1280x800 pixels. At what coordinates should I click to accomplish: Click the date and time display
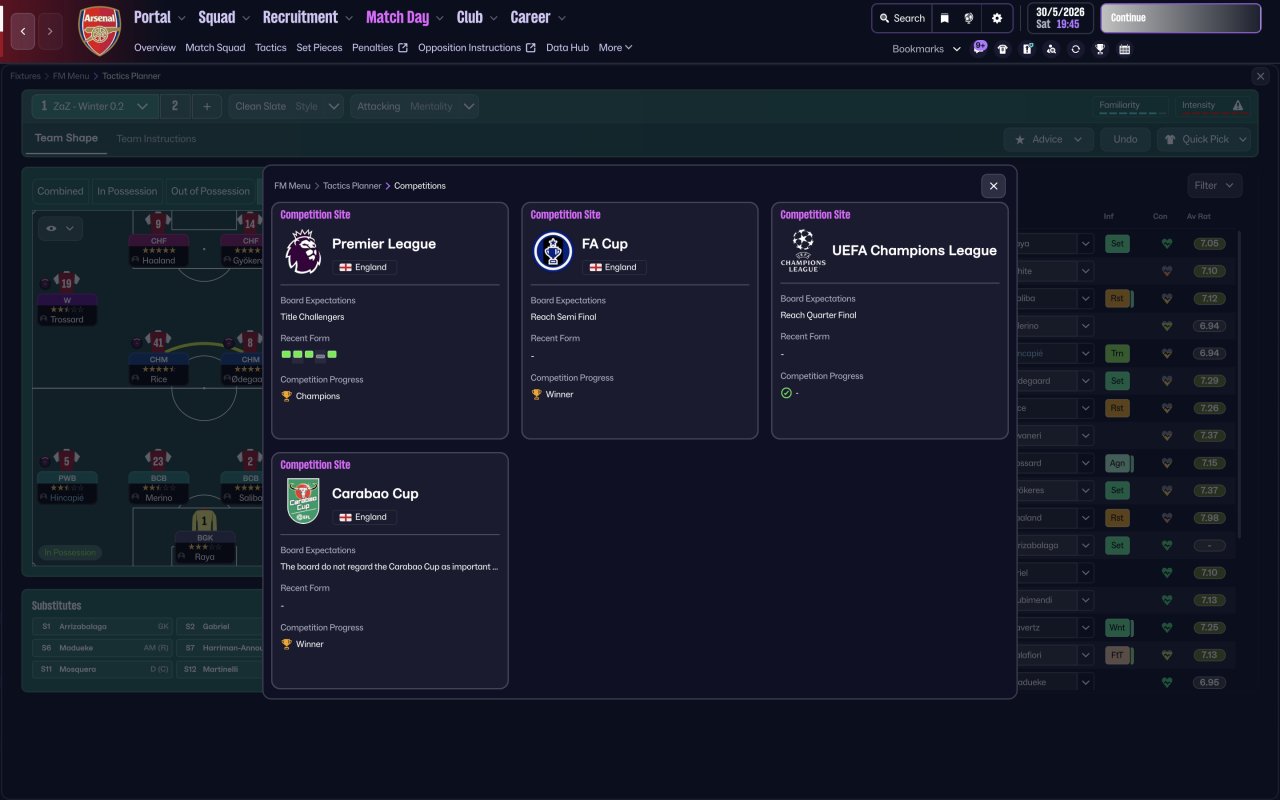(1060, 18)
